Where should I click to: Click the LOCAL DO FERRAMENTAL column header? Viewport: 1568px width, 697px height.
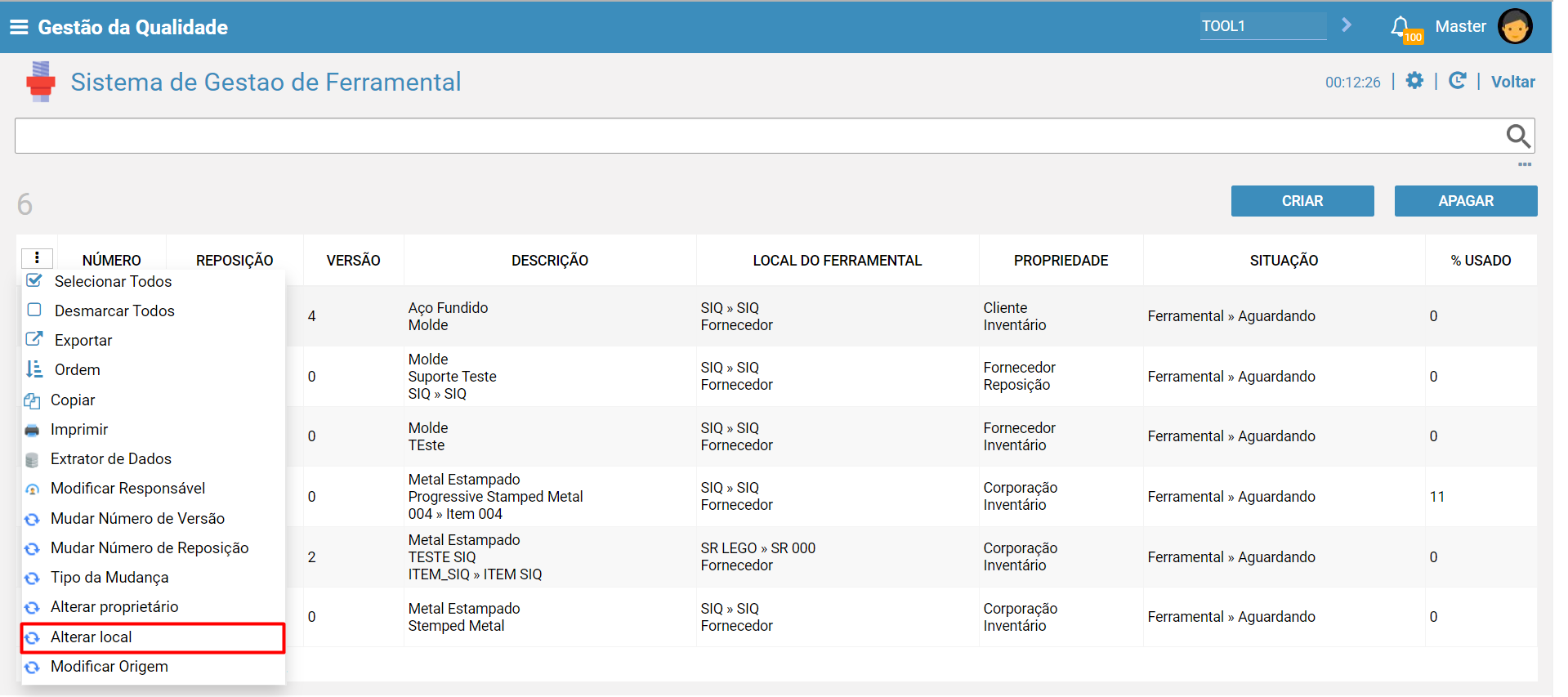point(837,260)
